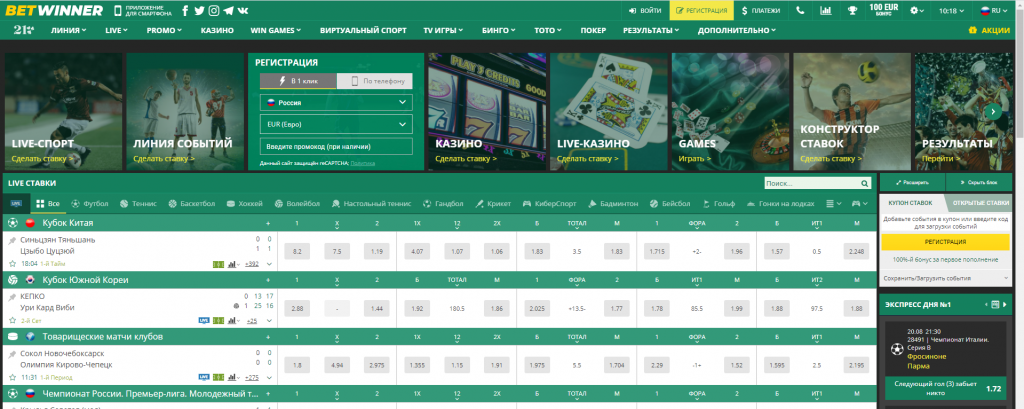The image size is (1024, 409).
Task: Click the ВОЙТИ login button
Action: [645, 10]
